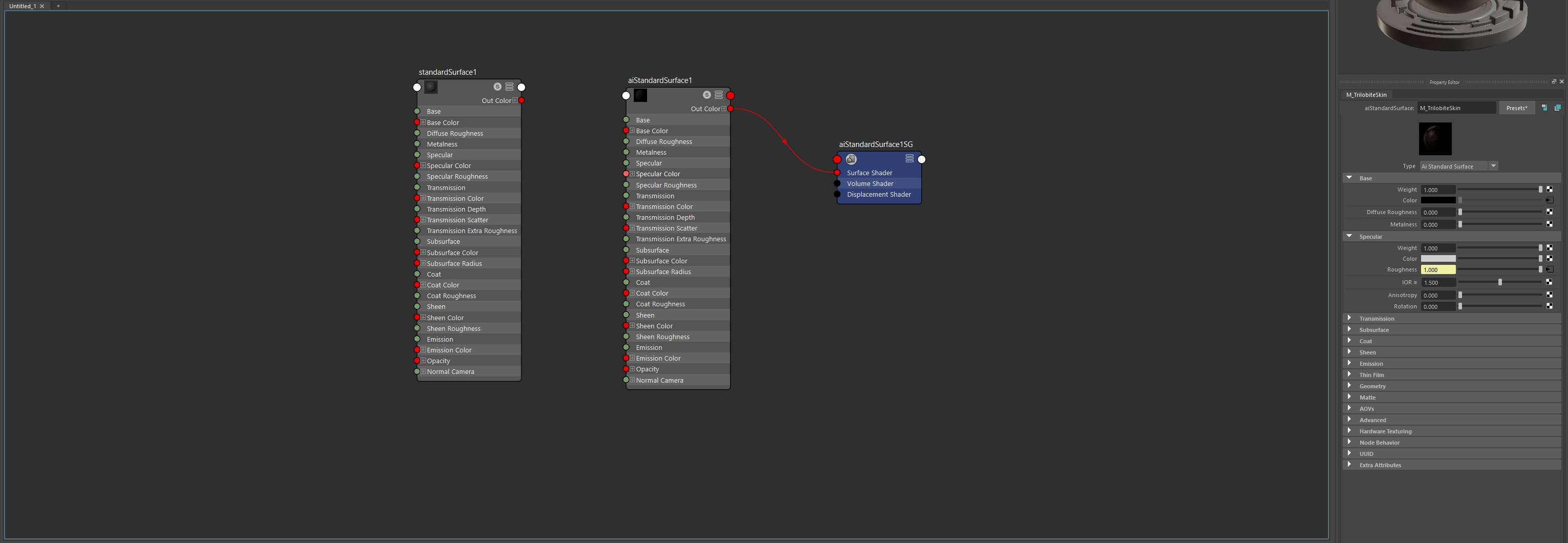Select the M_TrilobiteSkin property tab
1568x543 pixels.
(1366, 94)
